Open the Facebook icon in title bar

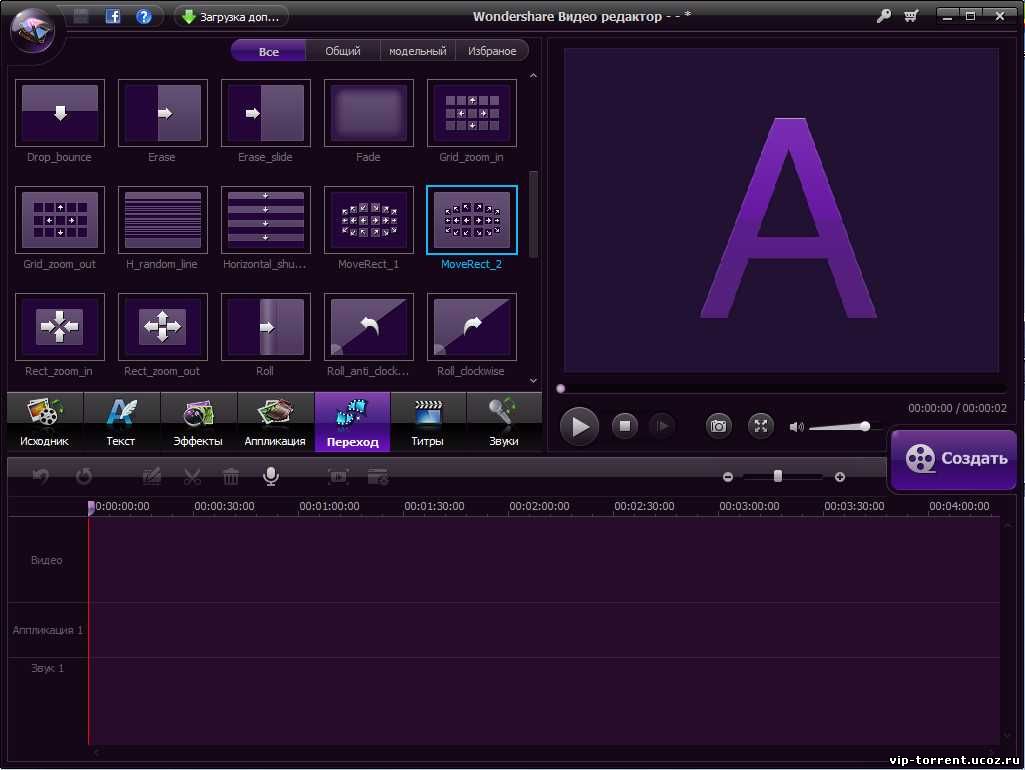113,16
